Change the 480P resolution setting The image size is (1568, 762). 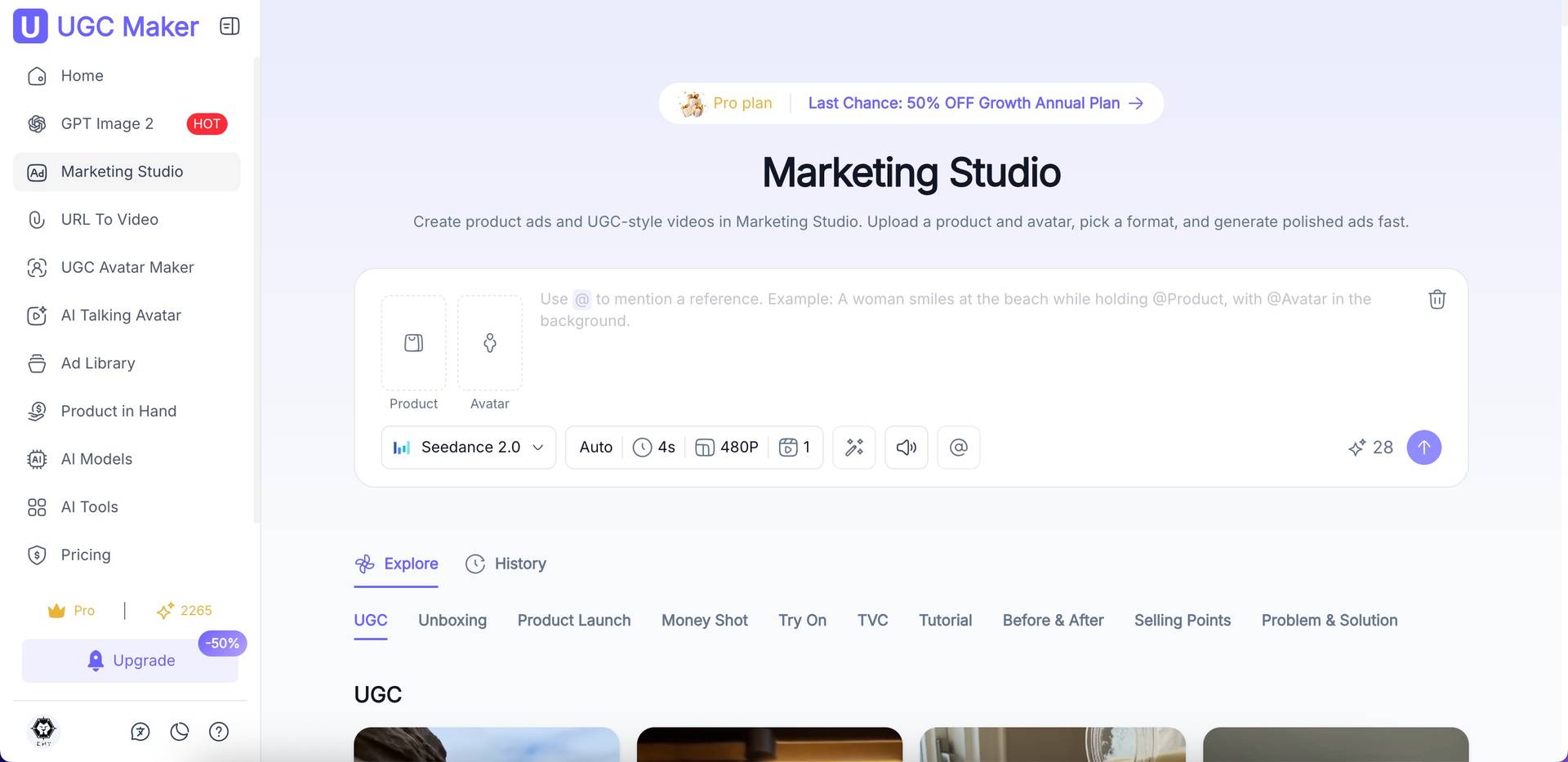(727, 448)
